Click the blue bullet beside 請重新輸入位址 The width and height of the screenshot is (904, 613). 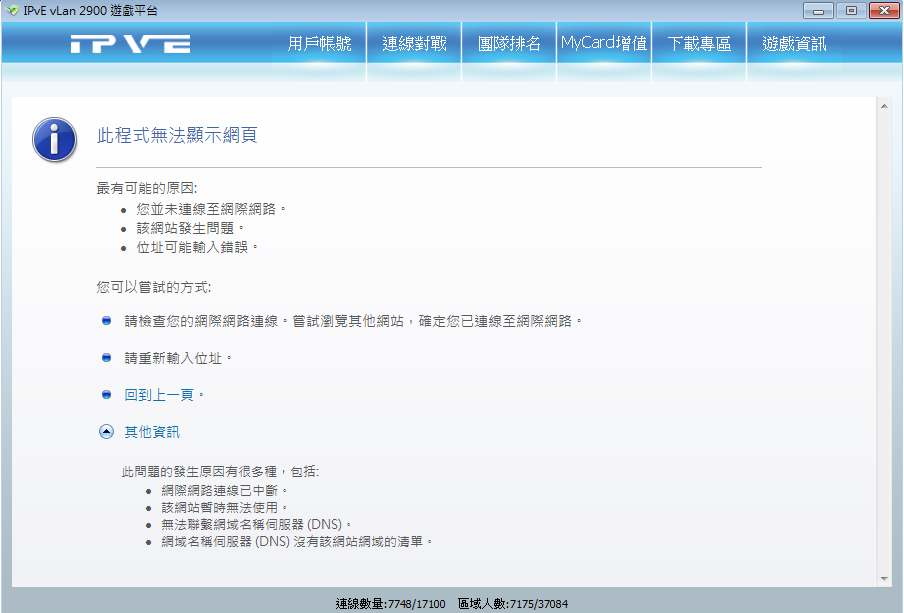tap(106, 358)
